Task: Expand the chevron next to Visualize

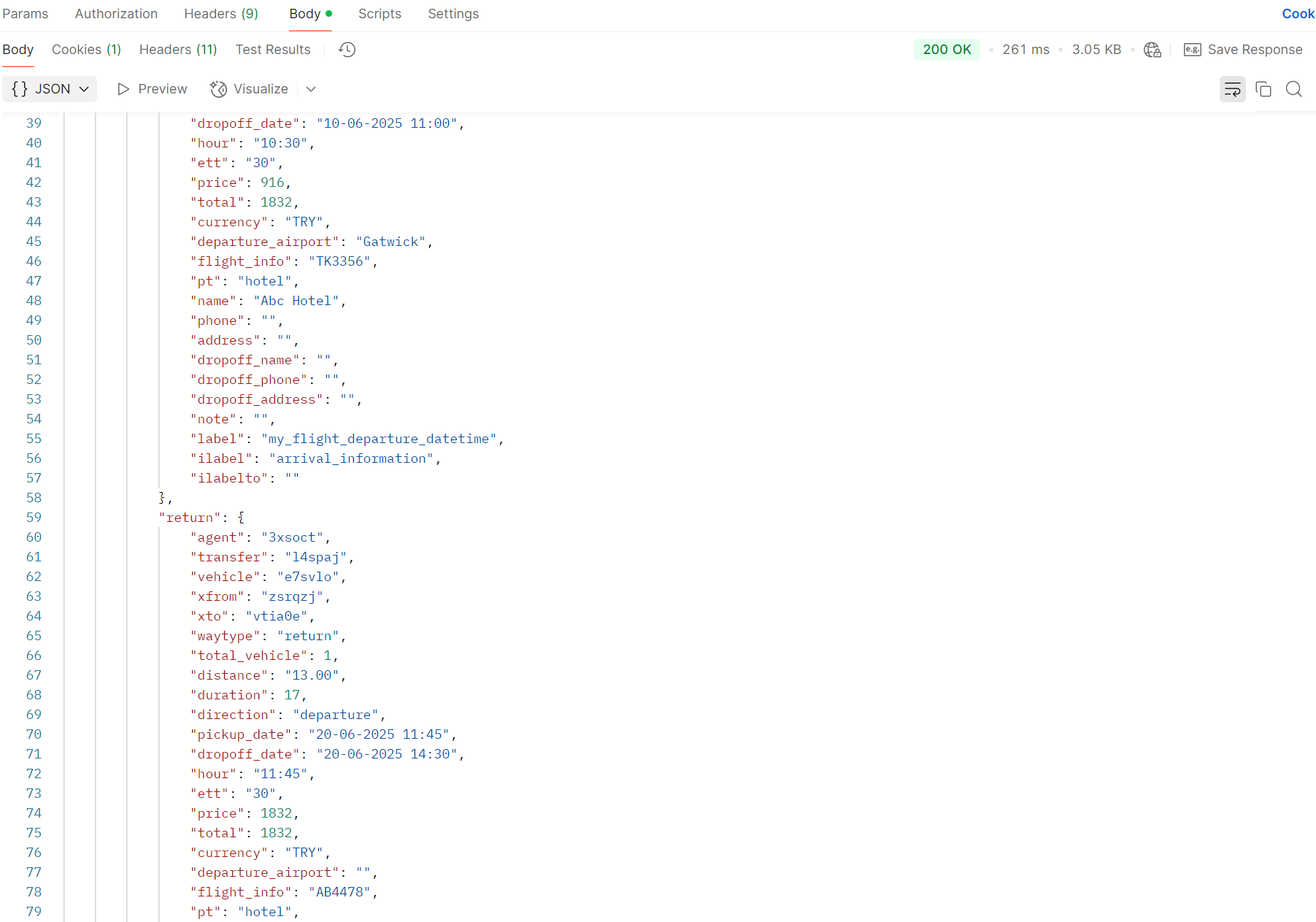Action: click(x=311, y=89)
